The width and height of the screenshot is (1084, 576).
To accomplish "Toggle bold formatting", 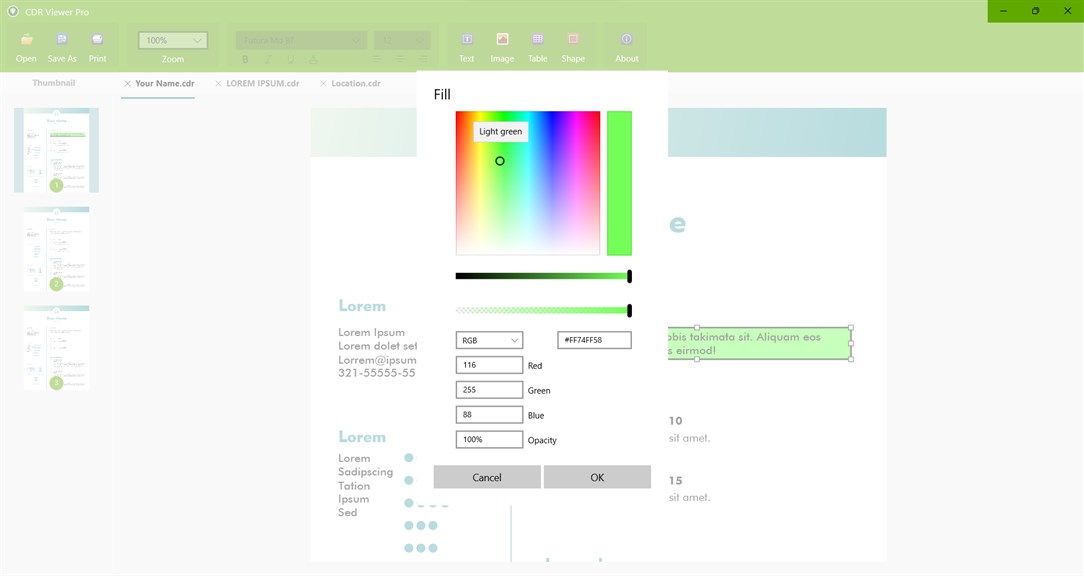I will pos(245,60).
